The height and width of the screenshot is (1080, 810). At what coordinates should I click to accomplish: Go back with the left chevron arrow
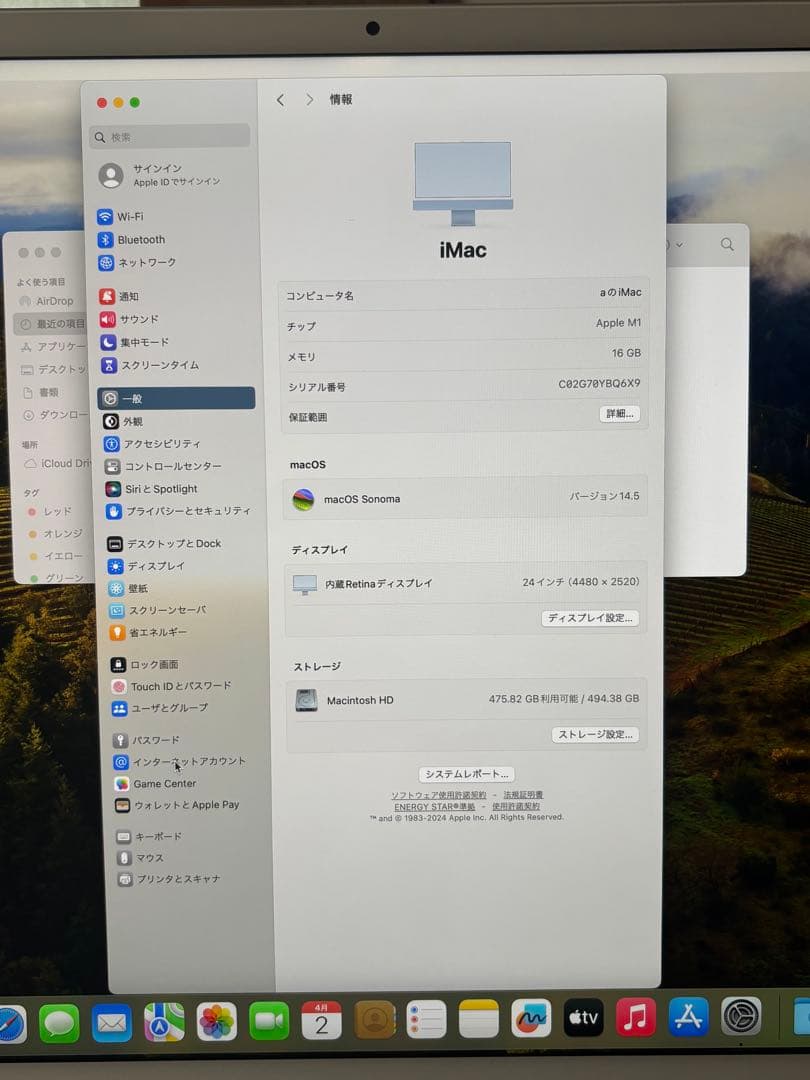pos(281,99)
